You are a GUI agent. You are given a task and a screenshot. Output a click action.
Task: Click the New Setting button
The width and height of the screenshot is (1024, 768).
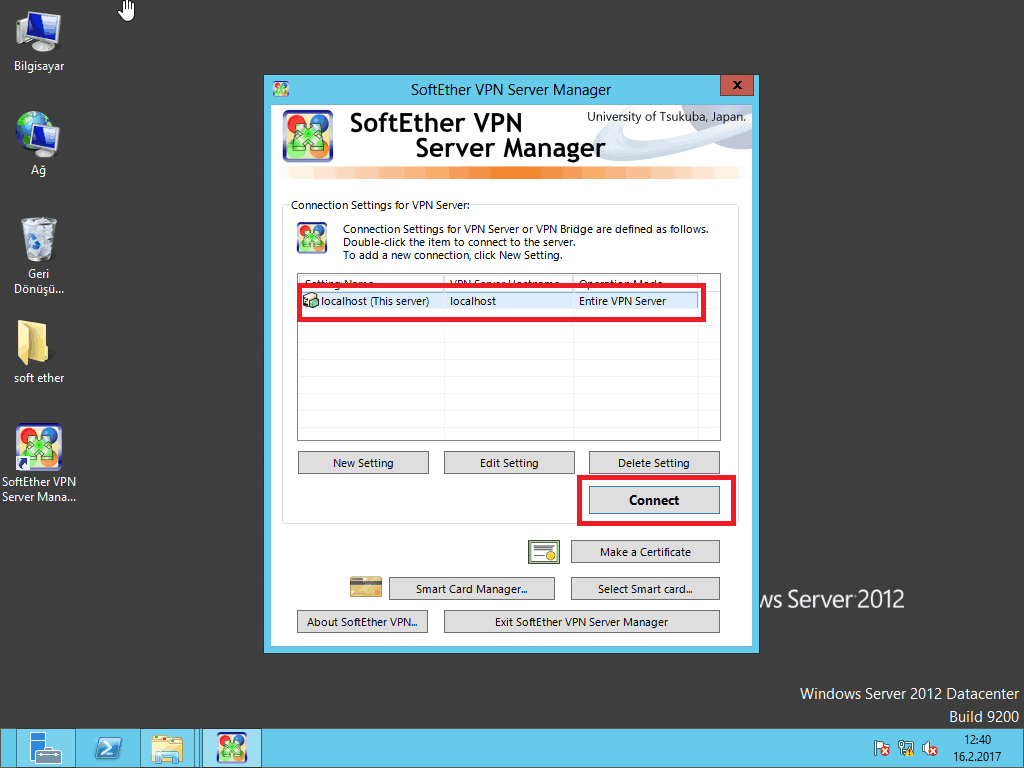(363, 463)
